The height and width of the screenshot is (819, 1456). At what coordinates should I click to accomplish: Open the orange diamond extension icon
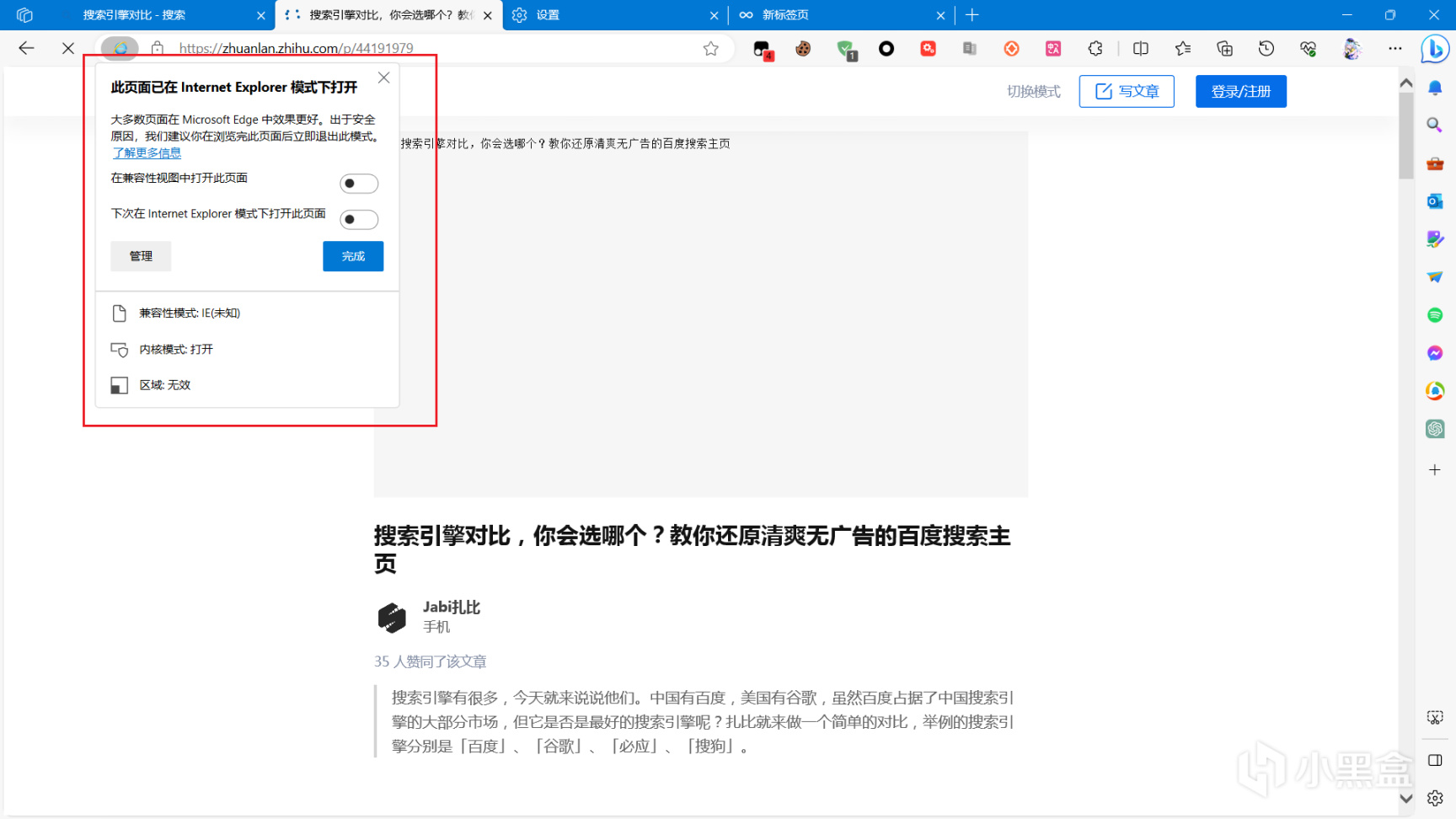(1012, 49)
